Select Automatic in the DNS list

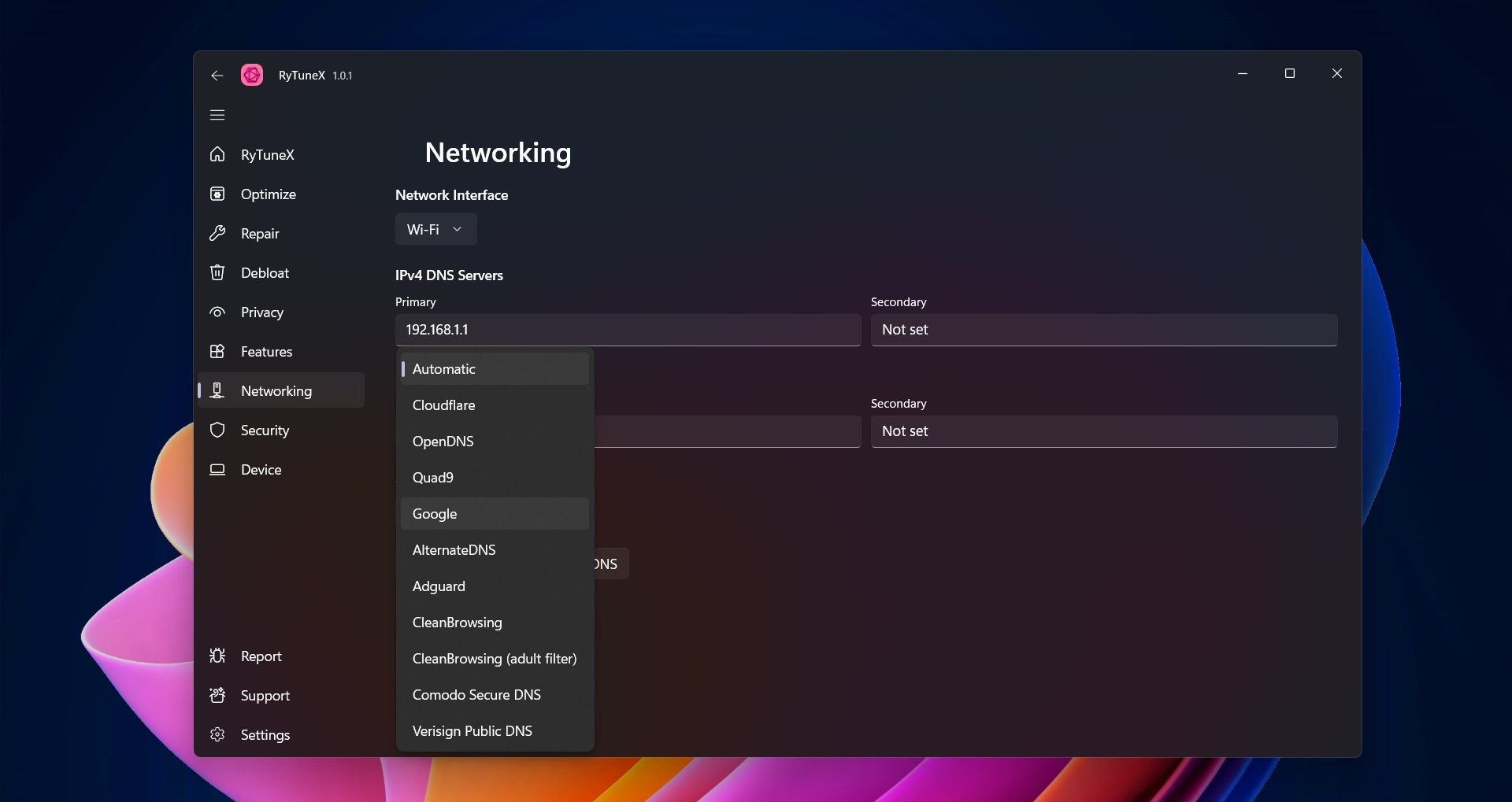495,368
